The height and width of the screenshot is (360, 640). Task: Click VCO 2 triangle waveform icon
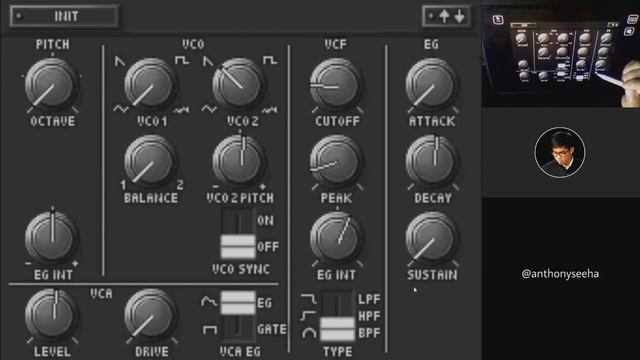209,109
